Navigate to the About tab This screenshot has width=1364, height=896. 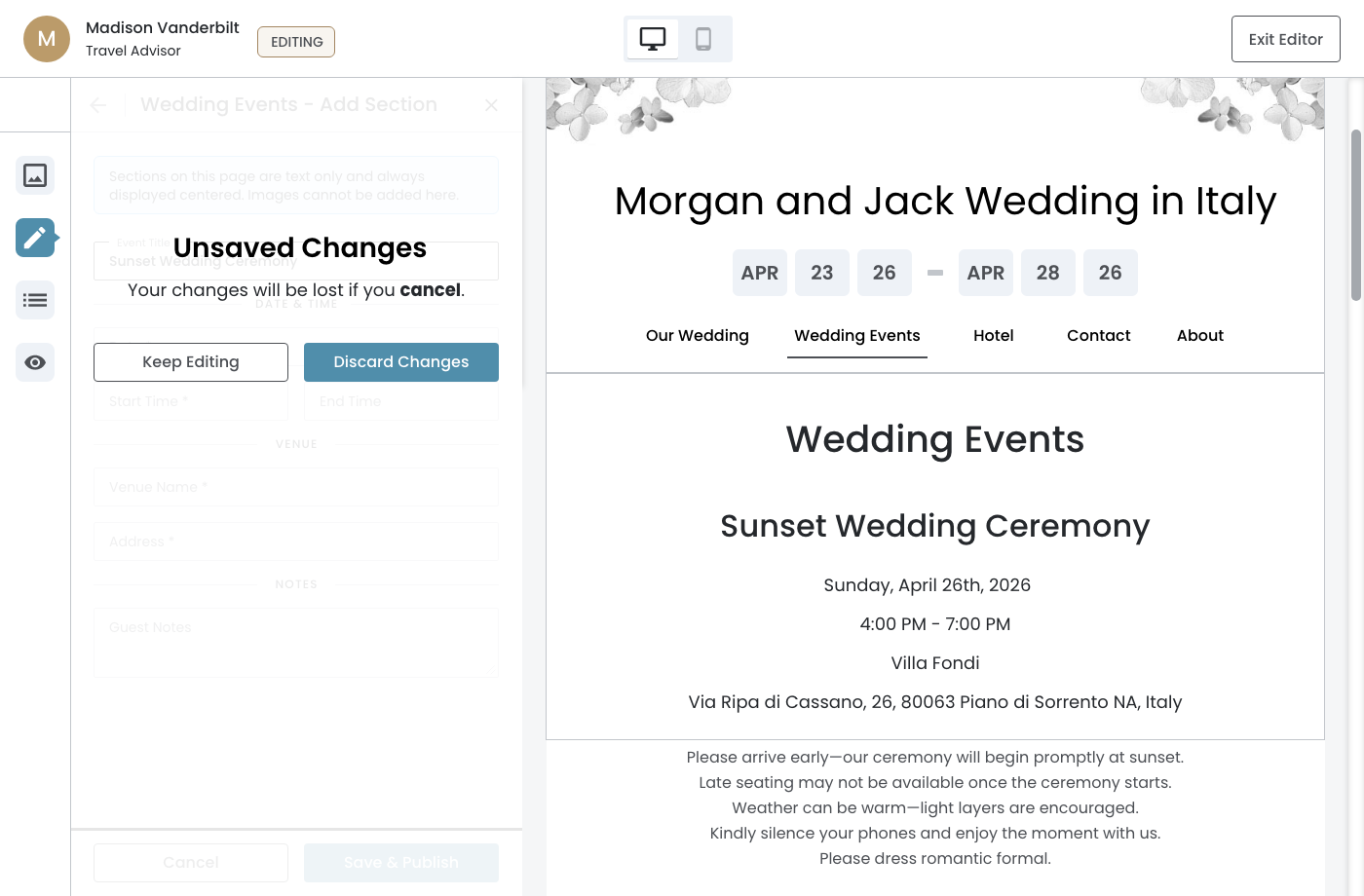pos(1200,336)
